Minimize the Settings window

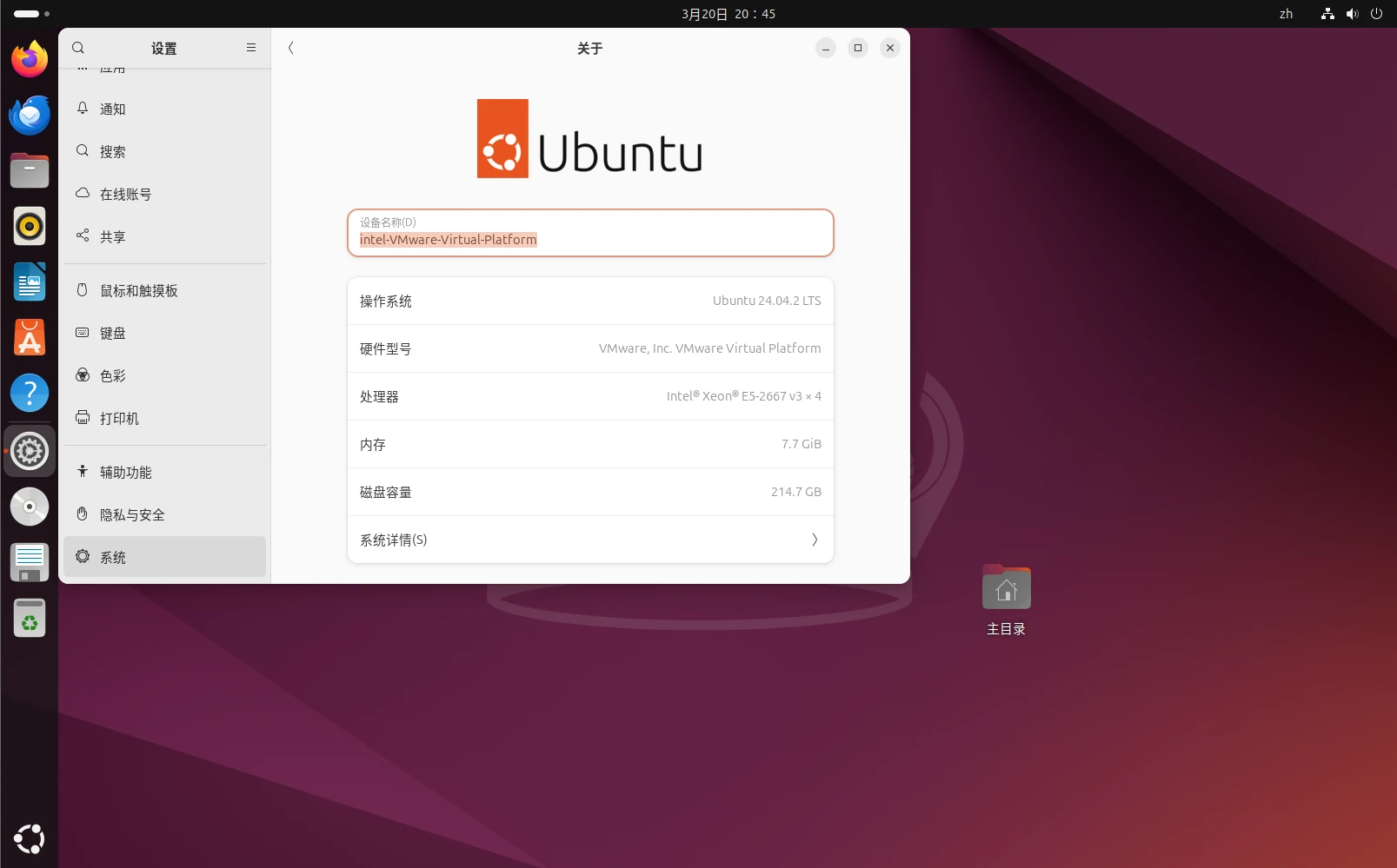826,48
